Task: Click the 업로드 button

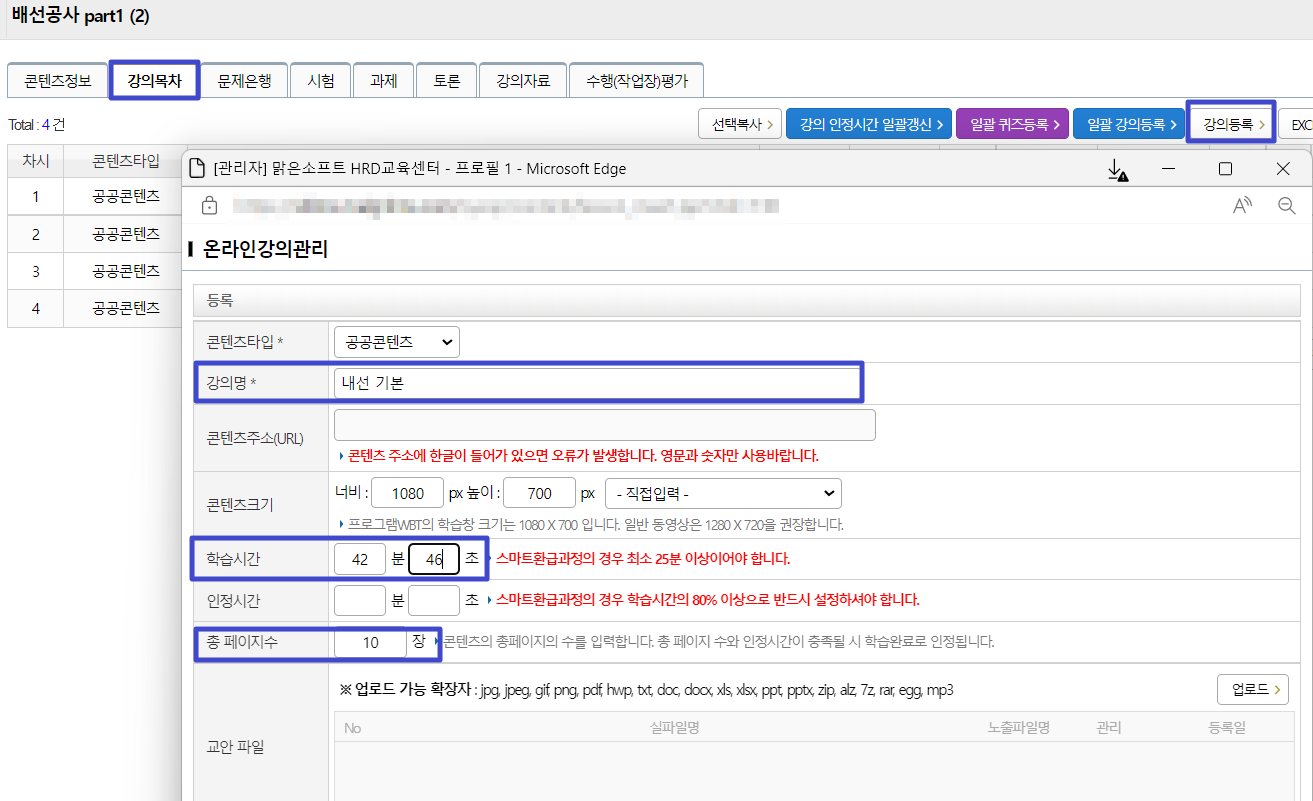Action: (1252, 689)
